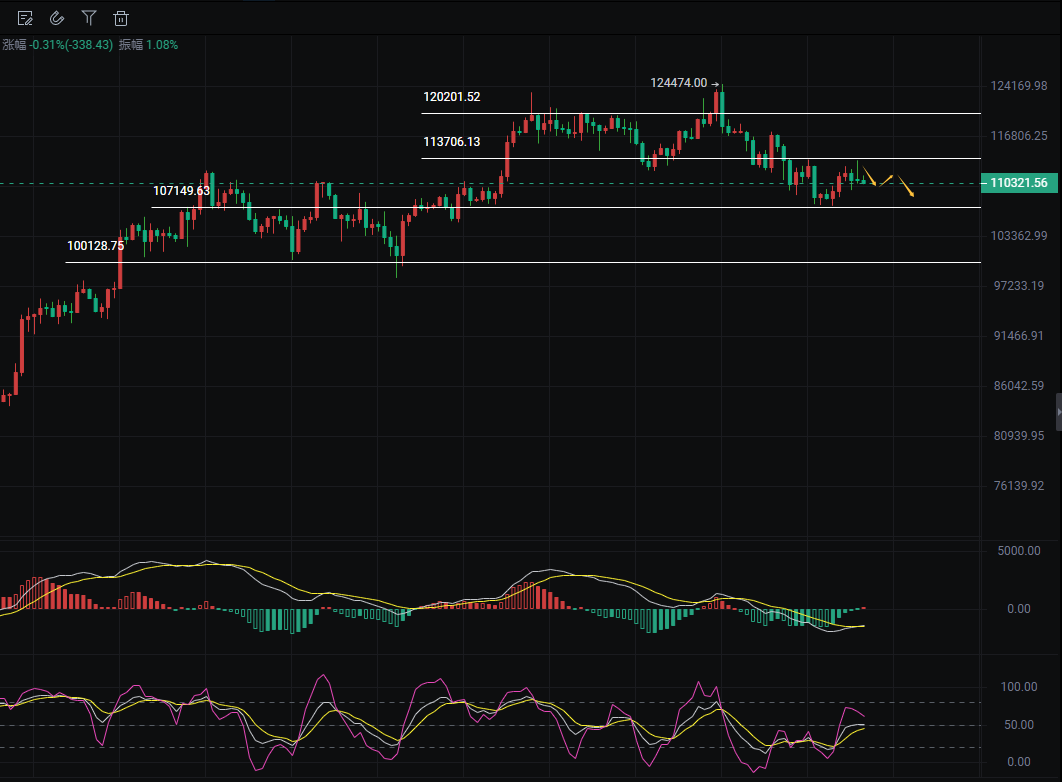Open the note editing drawing tool
The width and height of the screenshot is (1062, 782).
25,18
